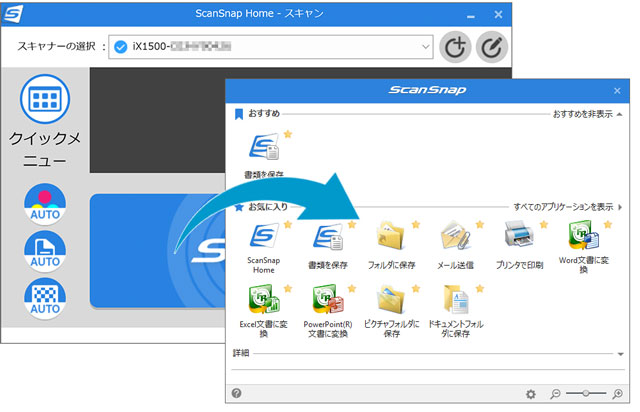This screenshot has width=640, height=412.
Task: Choose ピクチャフォルダに保存 icon
Action: point(391,299)
